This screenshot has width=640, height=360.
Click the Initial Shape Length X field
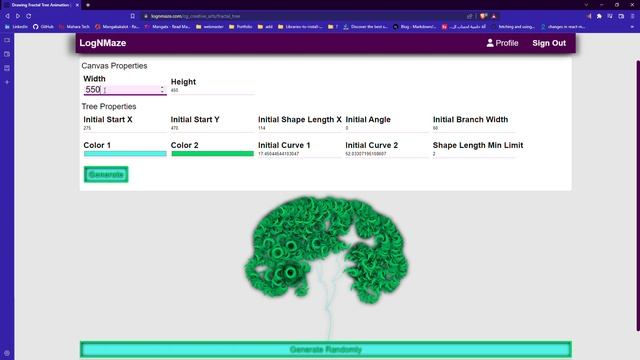(300, 128)
